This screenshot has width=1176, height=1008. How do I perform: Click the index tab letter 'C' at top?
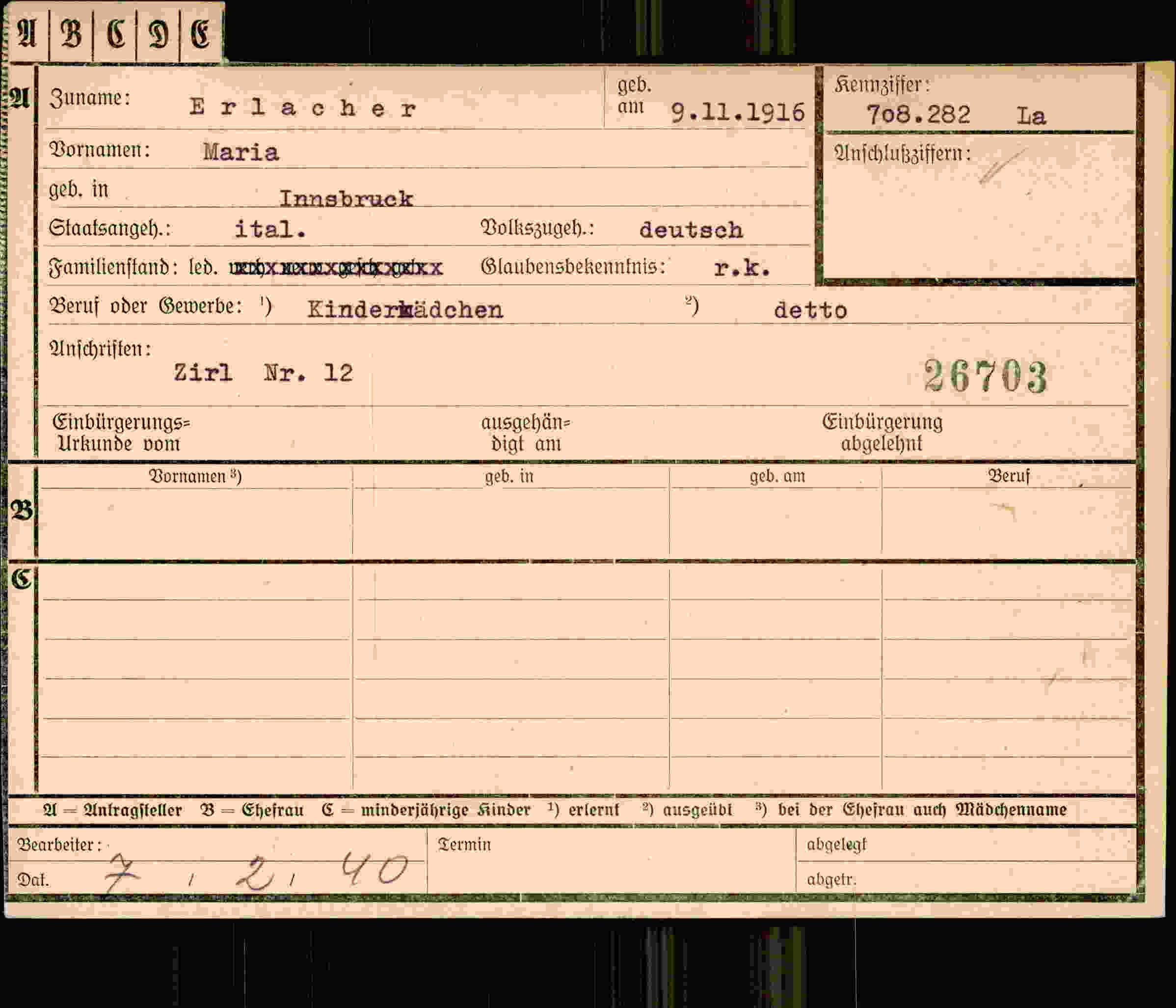(115, 33)
